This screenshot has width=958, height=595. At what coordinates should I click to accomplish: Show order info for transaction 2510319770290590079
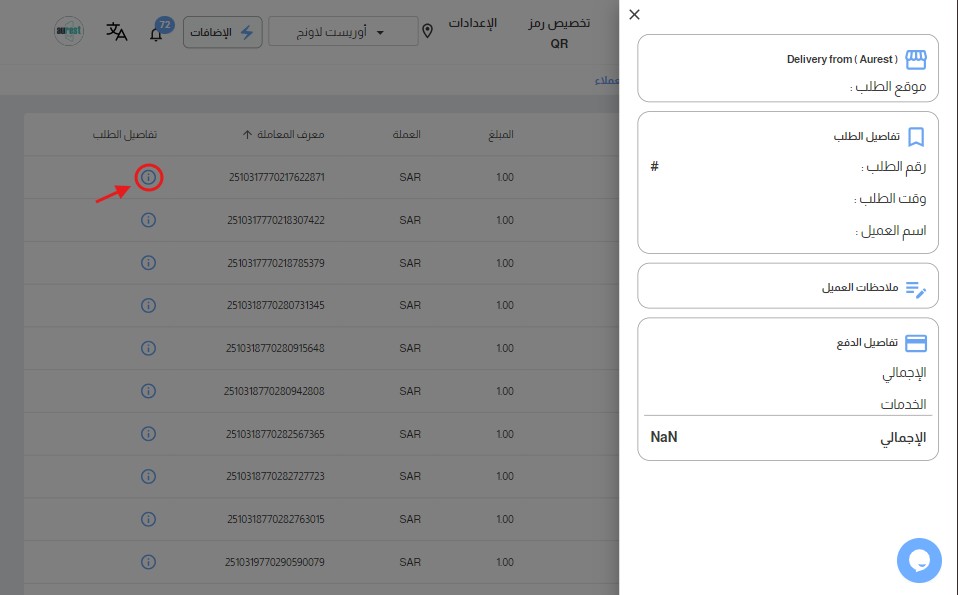pyautogui.click(x=148, y=562)
